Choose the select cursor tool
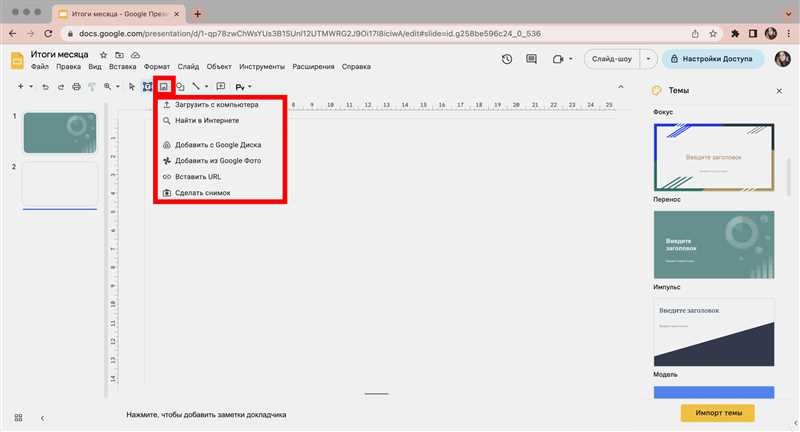 [x=132, y=87]
